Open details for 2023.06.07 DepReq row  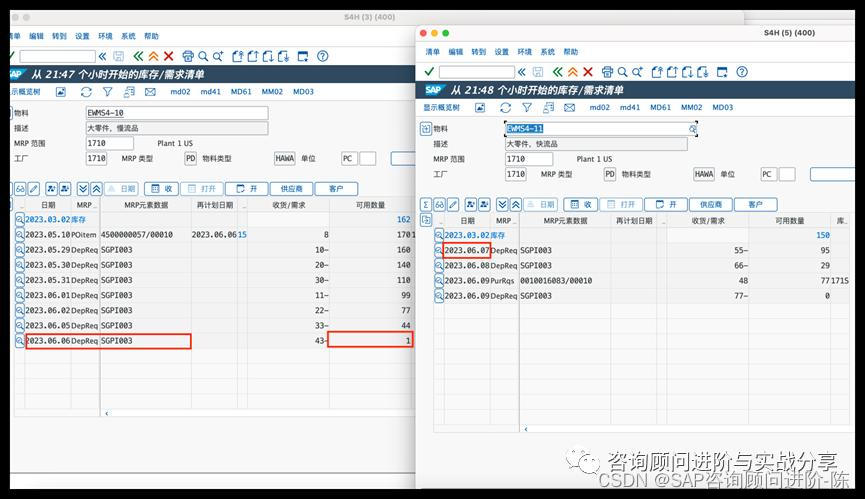439,250
